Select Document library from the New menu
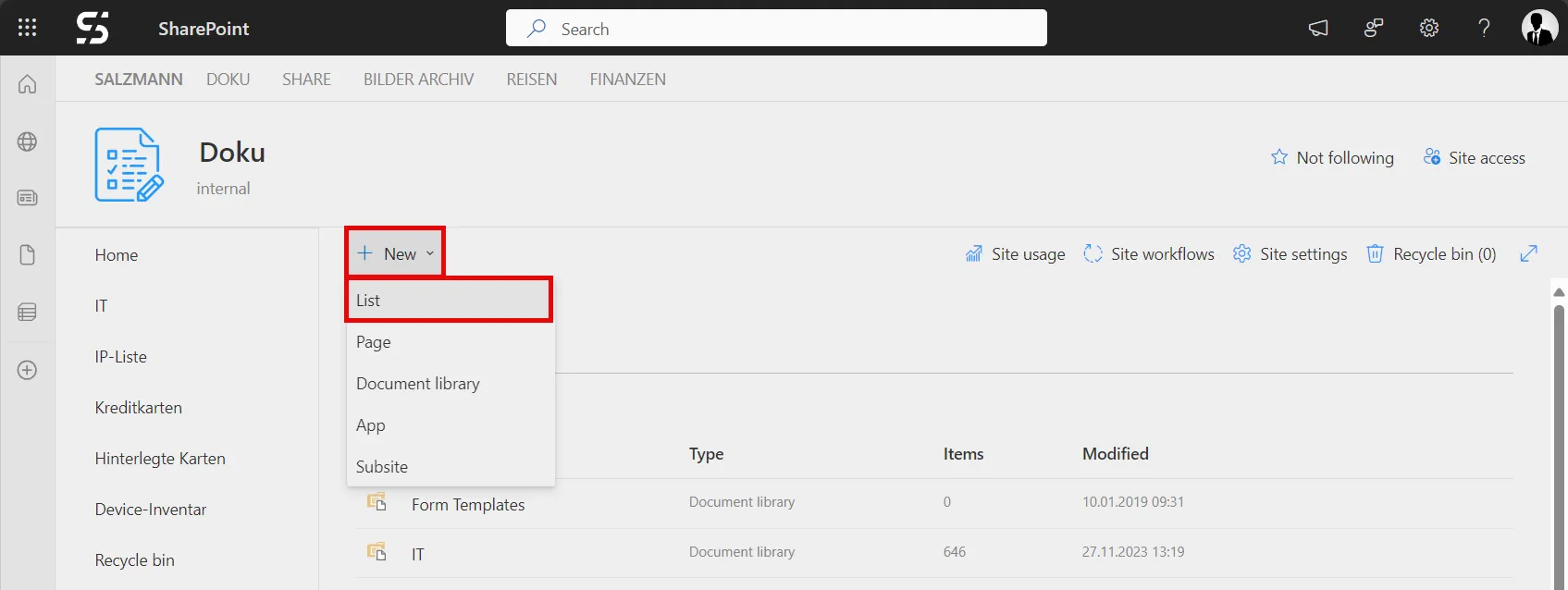 click(451, 384)
